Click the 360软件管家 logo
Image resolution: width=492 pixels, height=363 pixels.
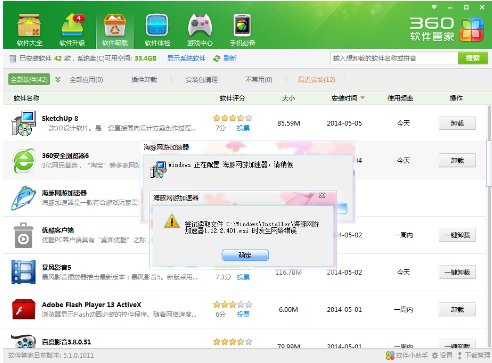447,29
